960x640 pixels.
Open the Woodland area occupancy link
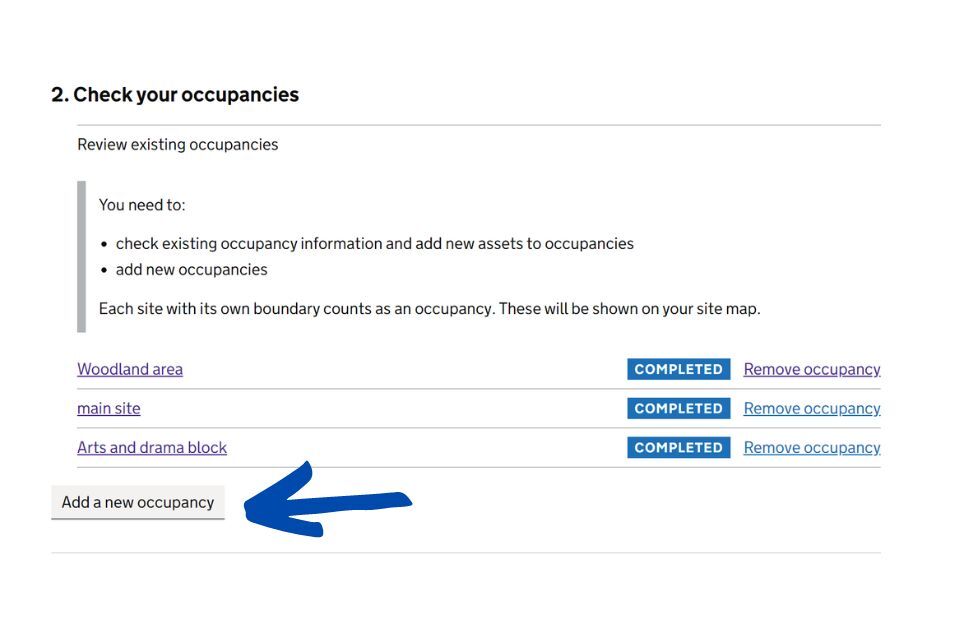[130, 369]
